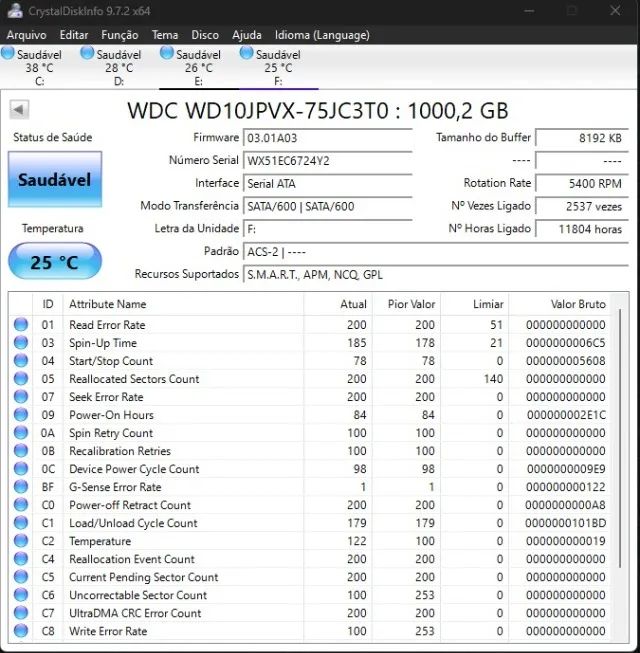Click the Valor Bruto column header

point(559,304)
